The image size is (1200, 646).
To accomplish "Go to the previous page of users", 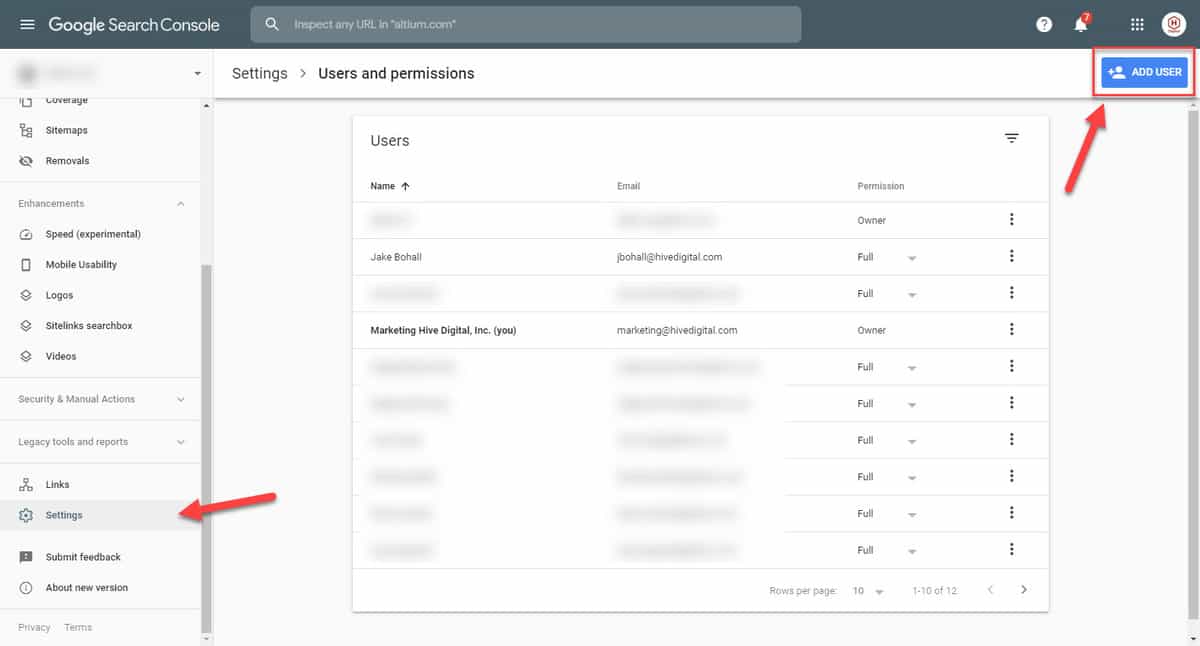I will coord(990,590).
